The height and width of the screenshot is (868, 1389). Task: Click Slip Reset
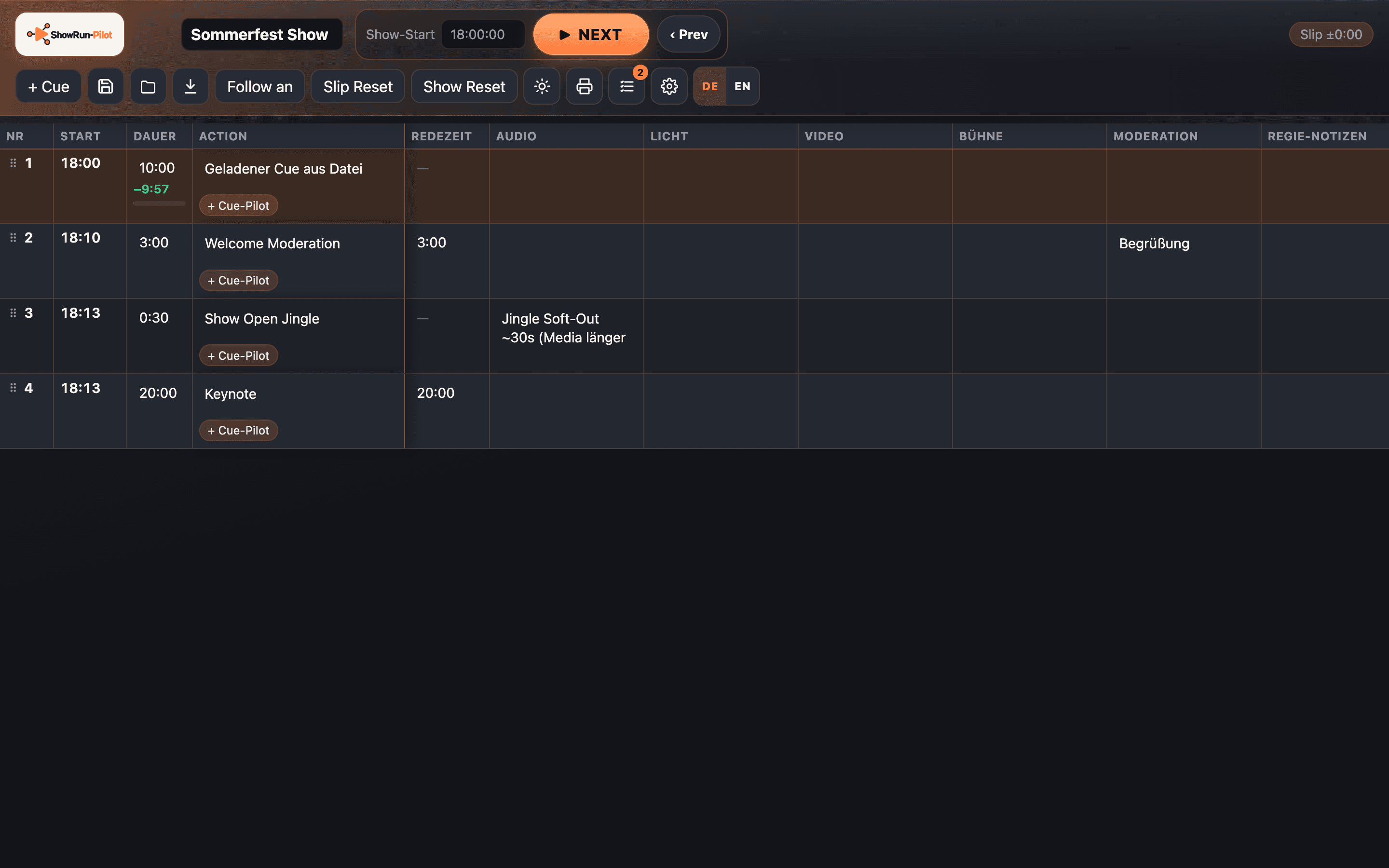coord(358,87)
